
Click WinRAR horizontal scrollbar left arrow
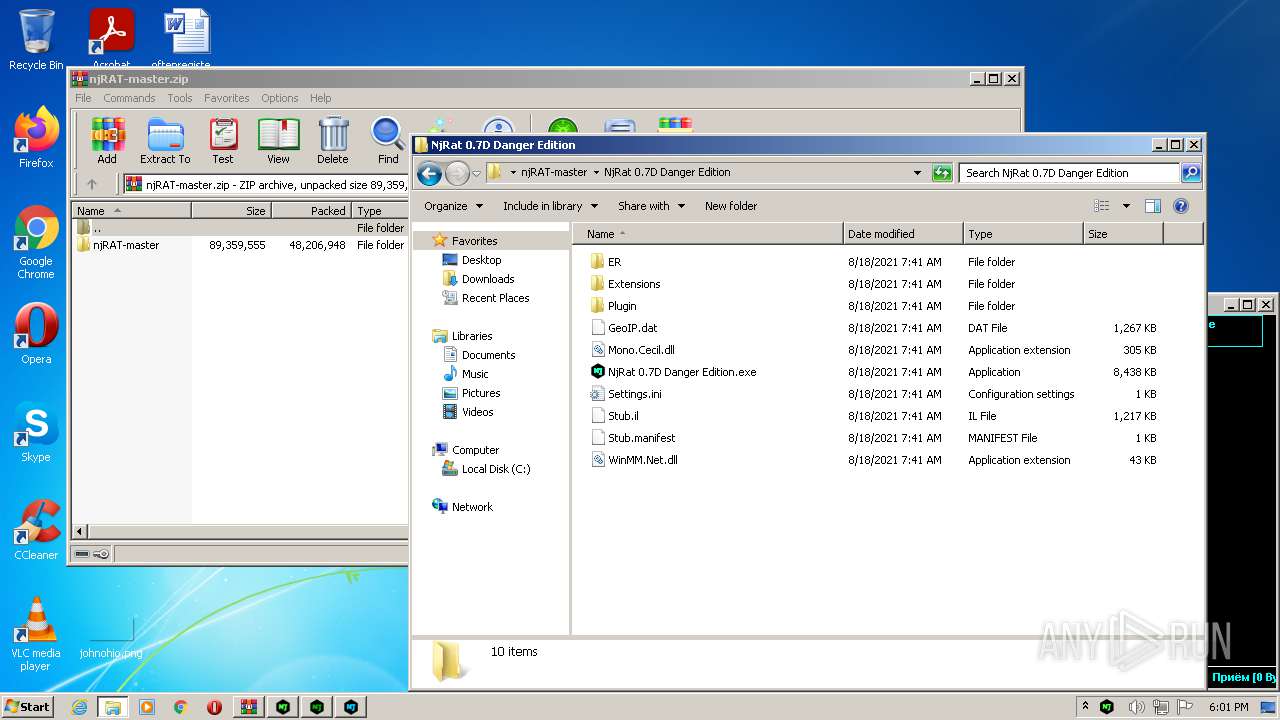pos(80,531)
